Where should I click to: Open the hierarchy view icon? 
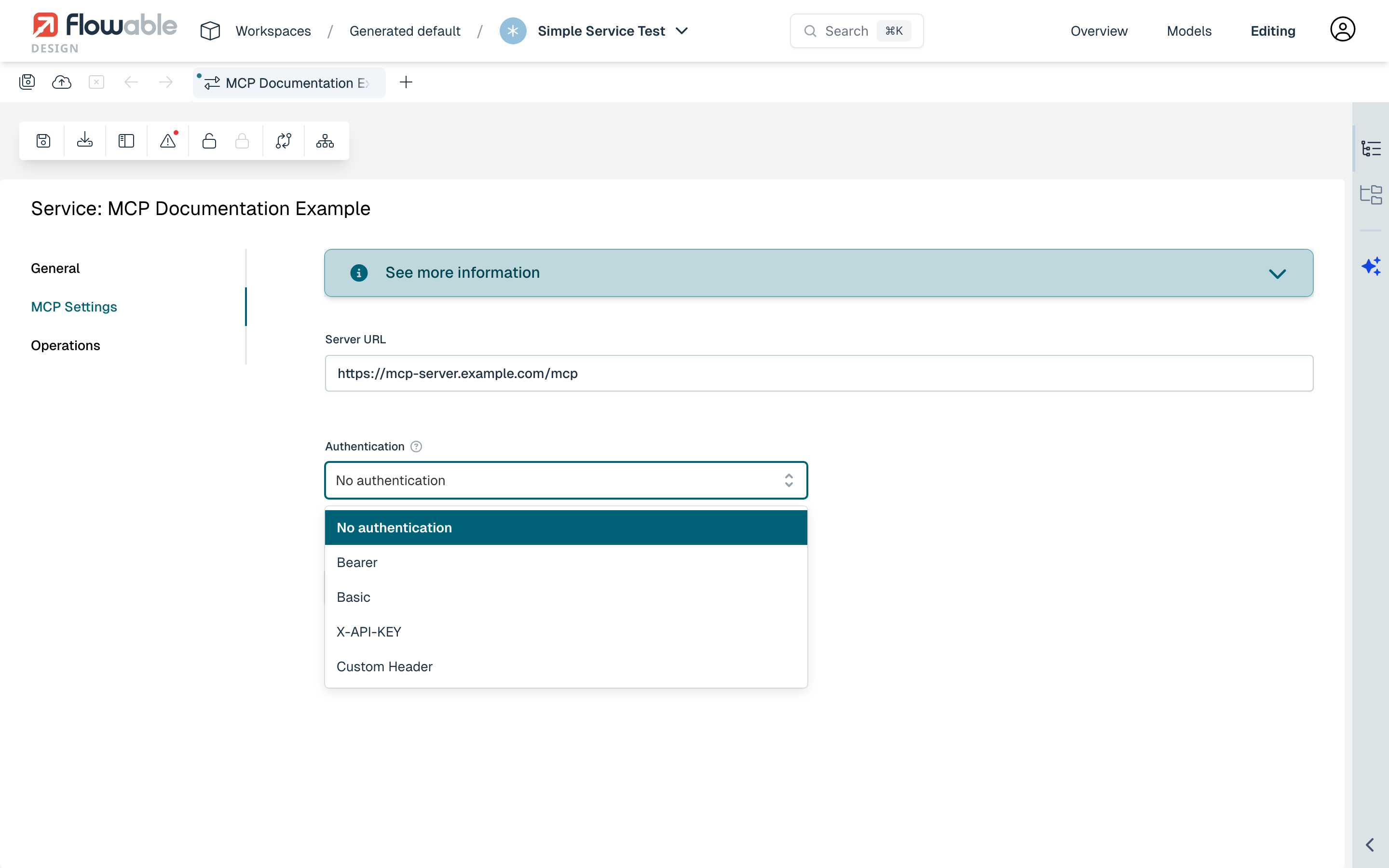(324, 141)
